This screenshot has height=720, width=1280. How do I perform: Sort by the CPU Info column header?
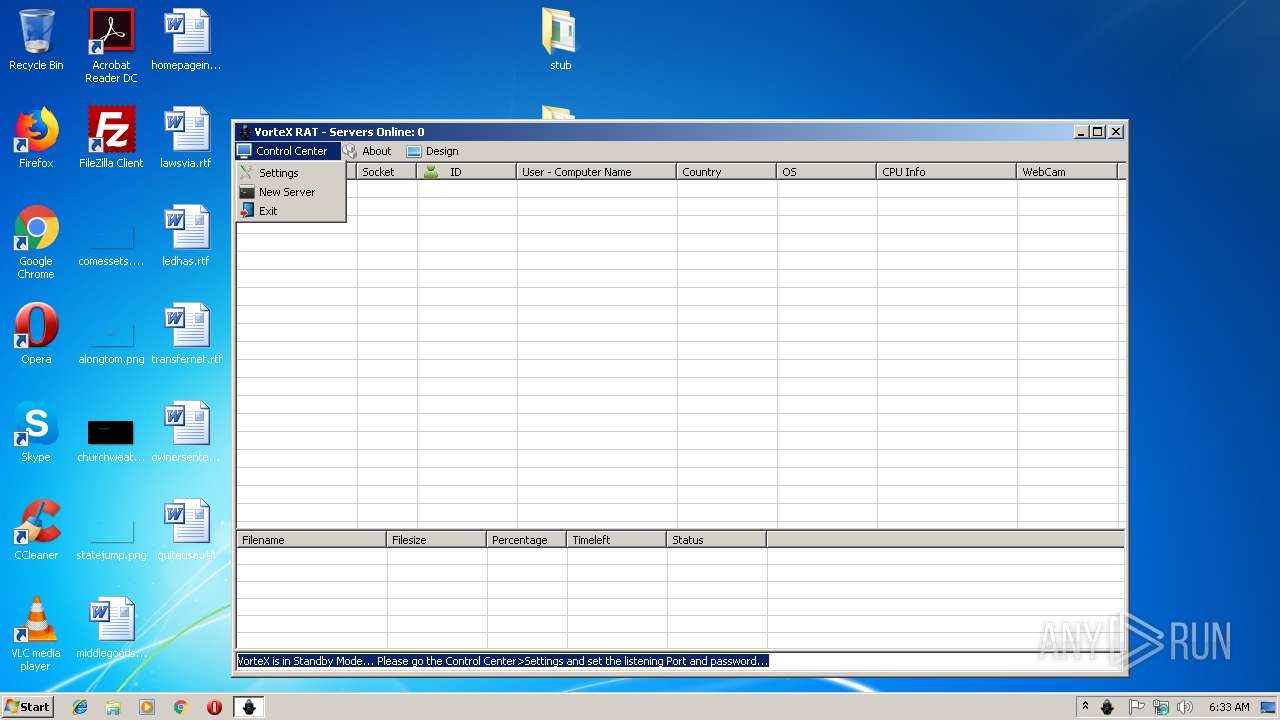point(946,172)
